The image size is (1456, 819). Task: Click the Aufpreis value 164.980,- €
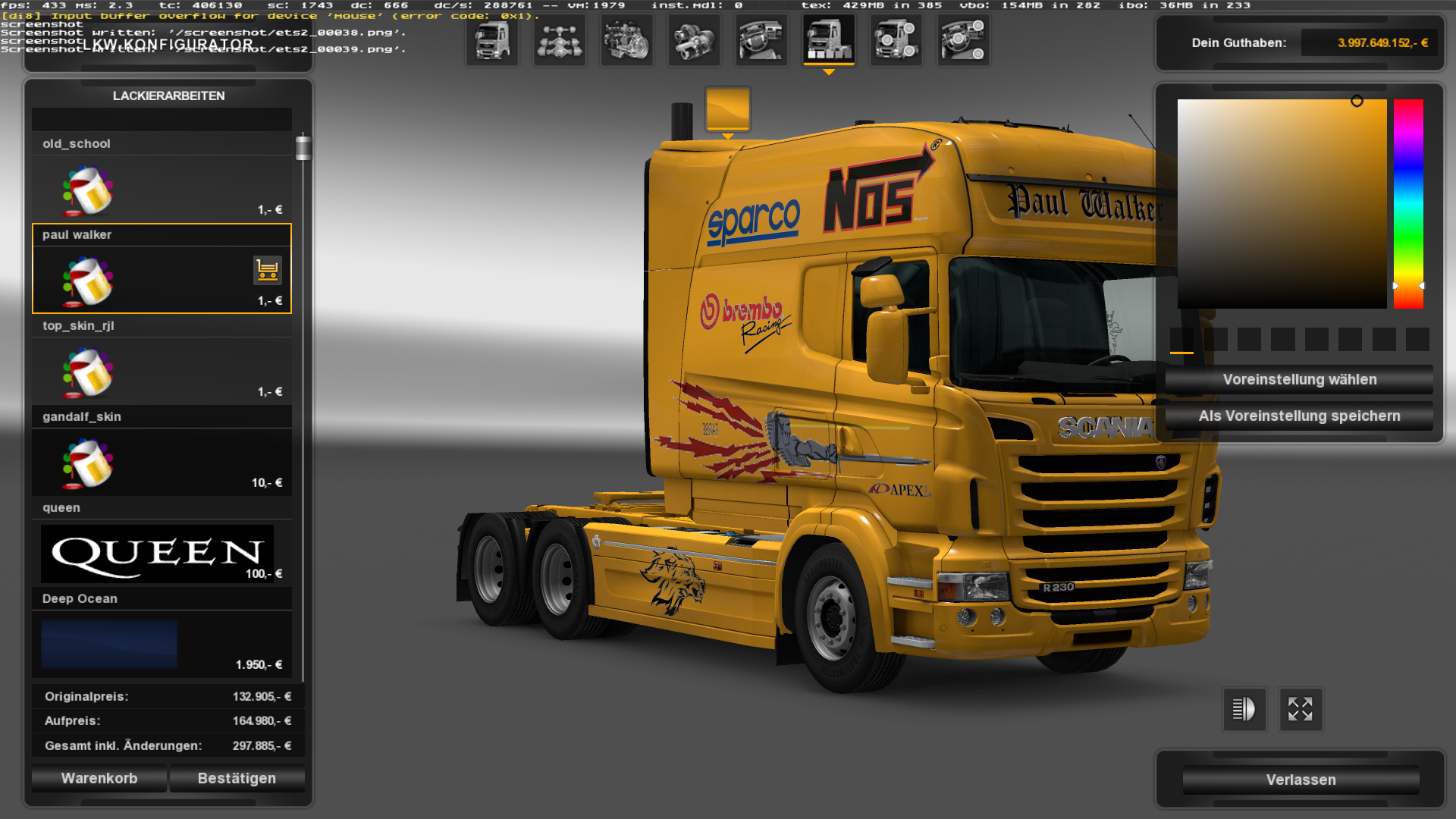coord(262,721)
